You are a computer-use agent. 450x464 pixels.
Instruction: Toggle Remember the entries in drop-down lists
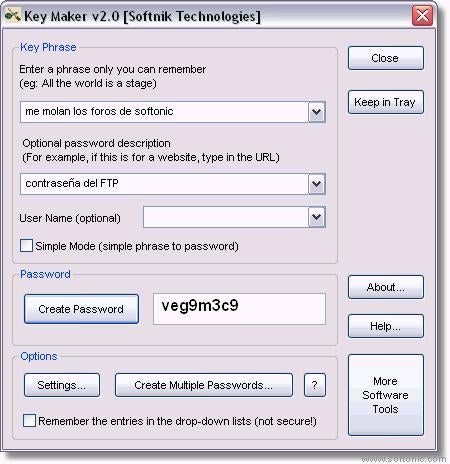tap(29, 420)
